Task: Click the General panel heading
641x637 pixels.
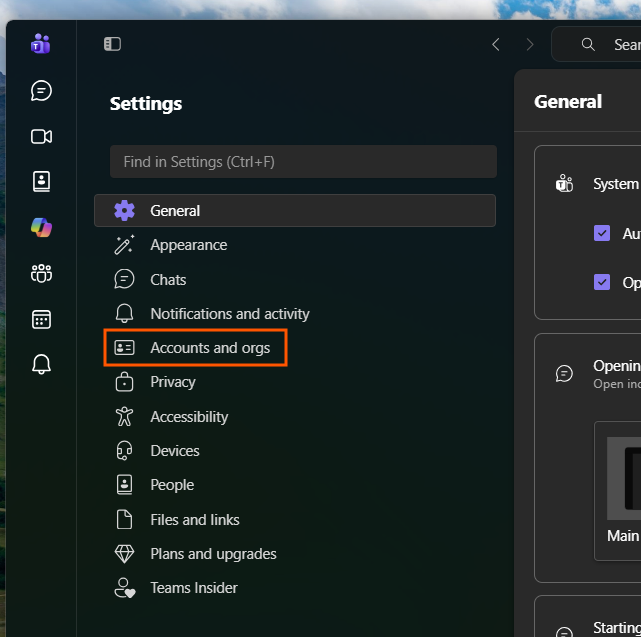Action: [x=568, y=102]
